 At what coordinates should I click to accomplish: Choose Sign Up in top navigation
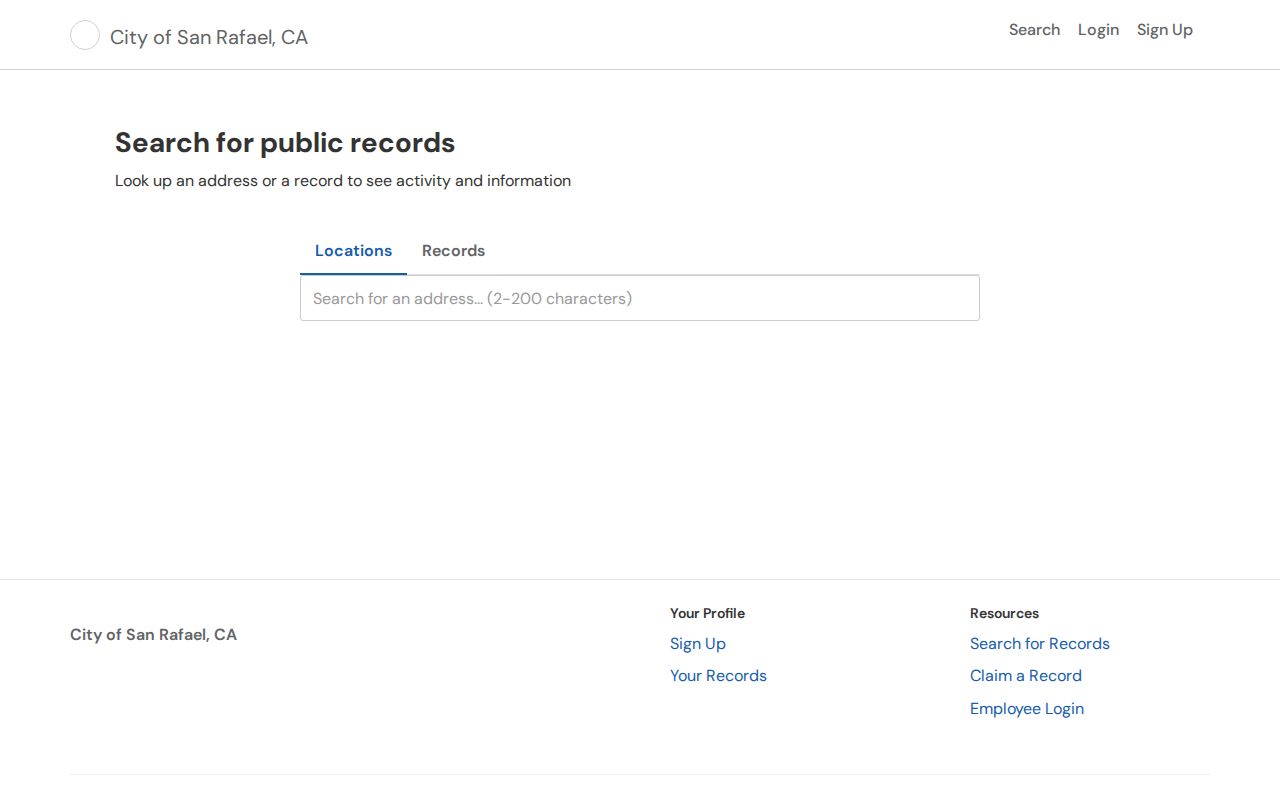pos(1165,30)
